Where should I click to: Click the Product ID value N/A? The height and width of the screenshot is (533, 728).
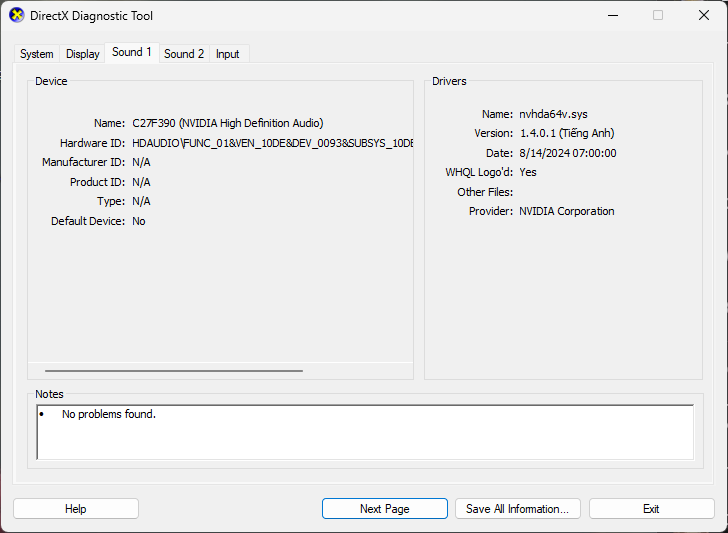pyautogui.click(x=141, y=182)
